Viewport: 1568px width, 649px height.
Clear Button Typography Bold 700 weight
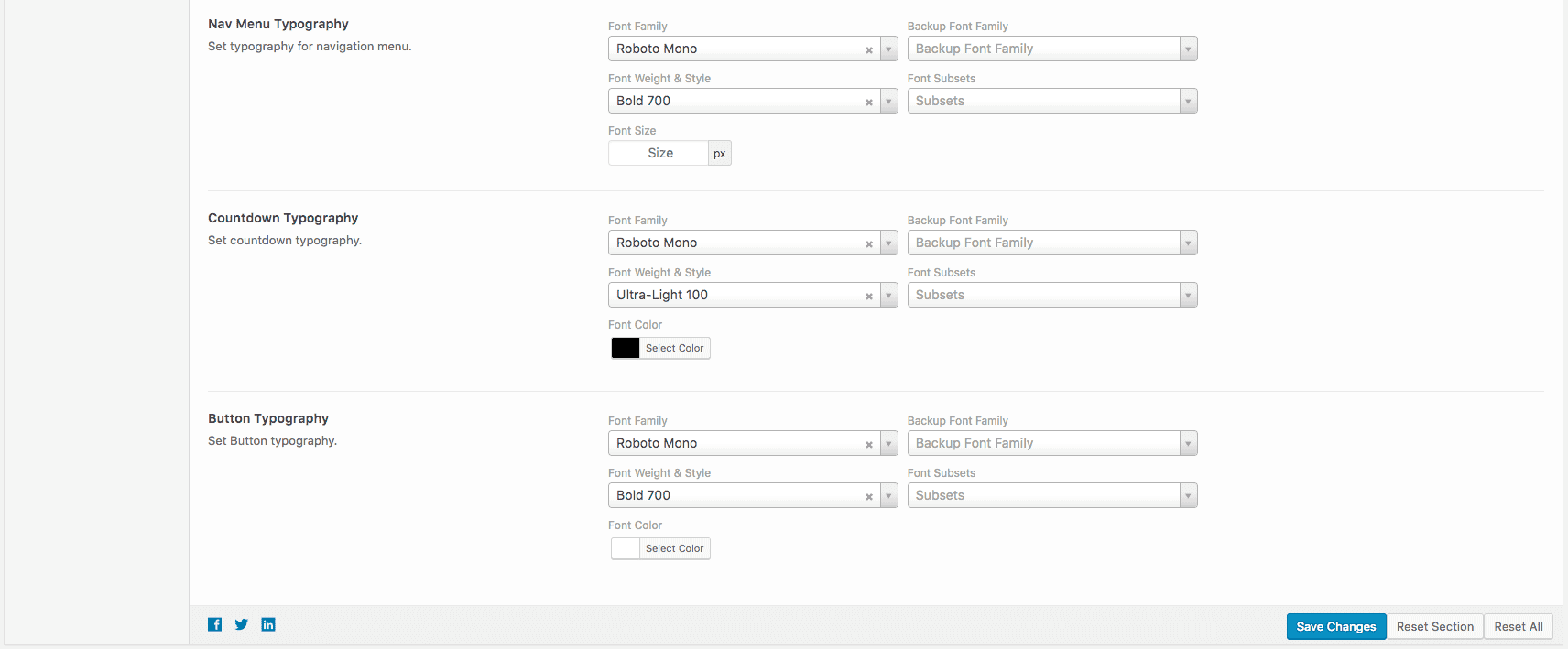[x=868, y=497]
